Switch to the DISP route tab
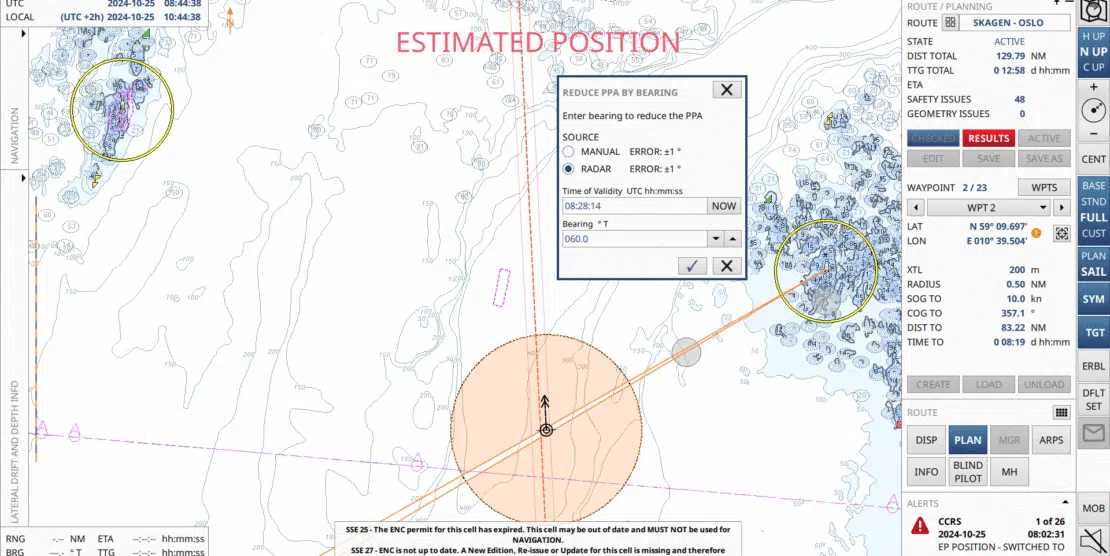This screenshot has width=1110, height=556. pyautogui.click(x=926, y=440)
